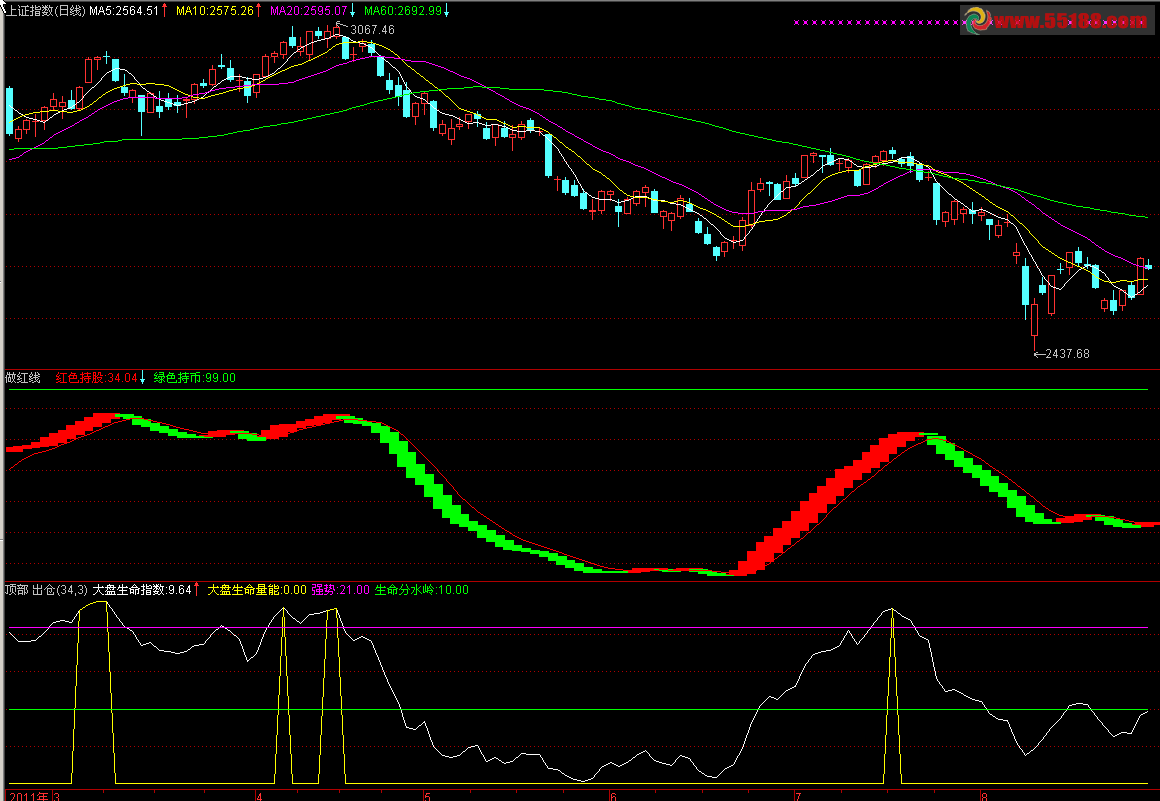The height and width of the screenshot is (801, 1160).
Task: Click the 55188 website logo icon
Action: 977,21
